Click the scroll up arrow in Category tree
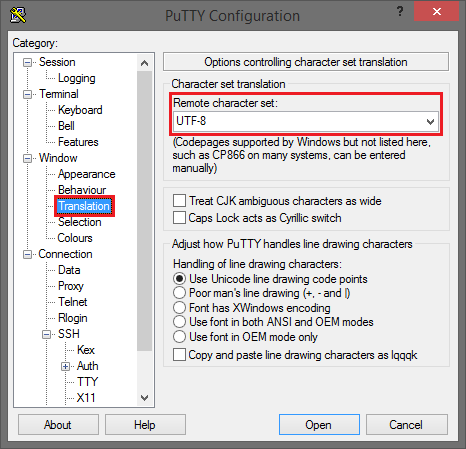466x449 pixels. click(144, 63)
